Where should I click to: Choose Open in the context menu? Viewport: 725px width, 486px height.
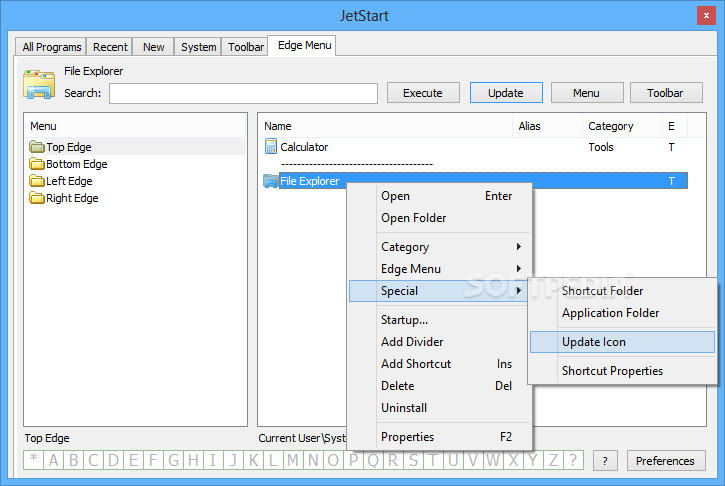click(439, 196)
